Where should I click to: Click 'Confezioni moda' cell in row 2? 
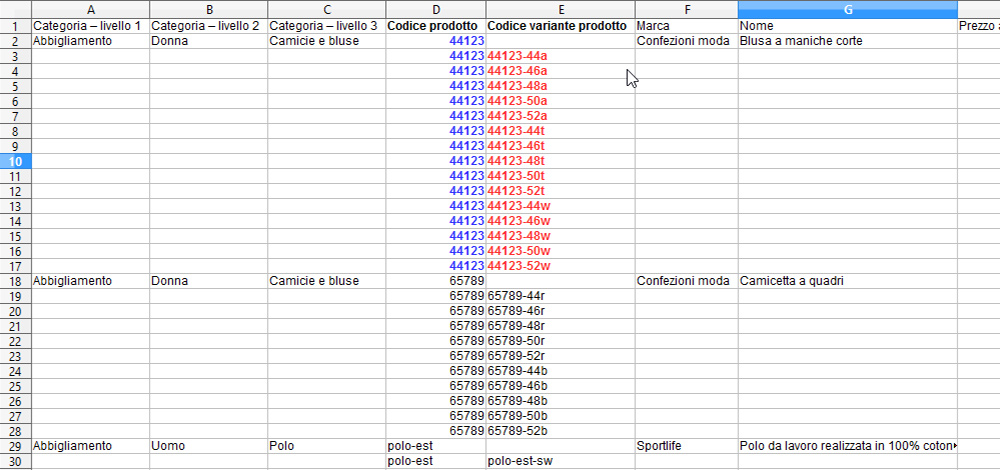point(686,41)
